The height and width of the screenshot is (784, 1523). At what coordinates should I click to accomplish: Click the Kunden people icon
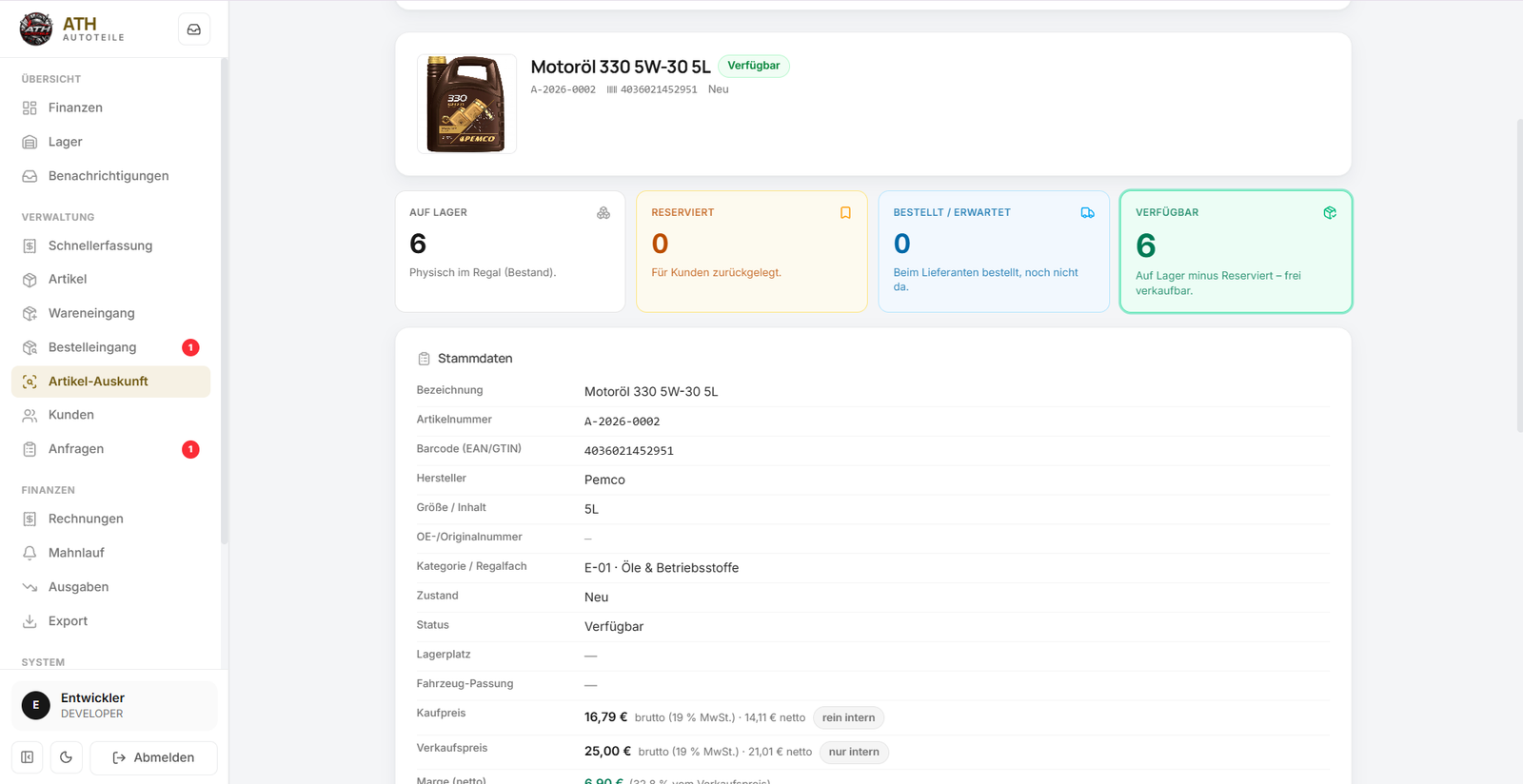(30, 416)
